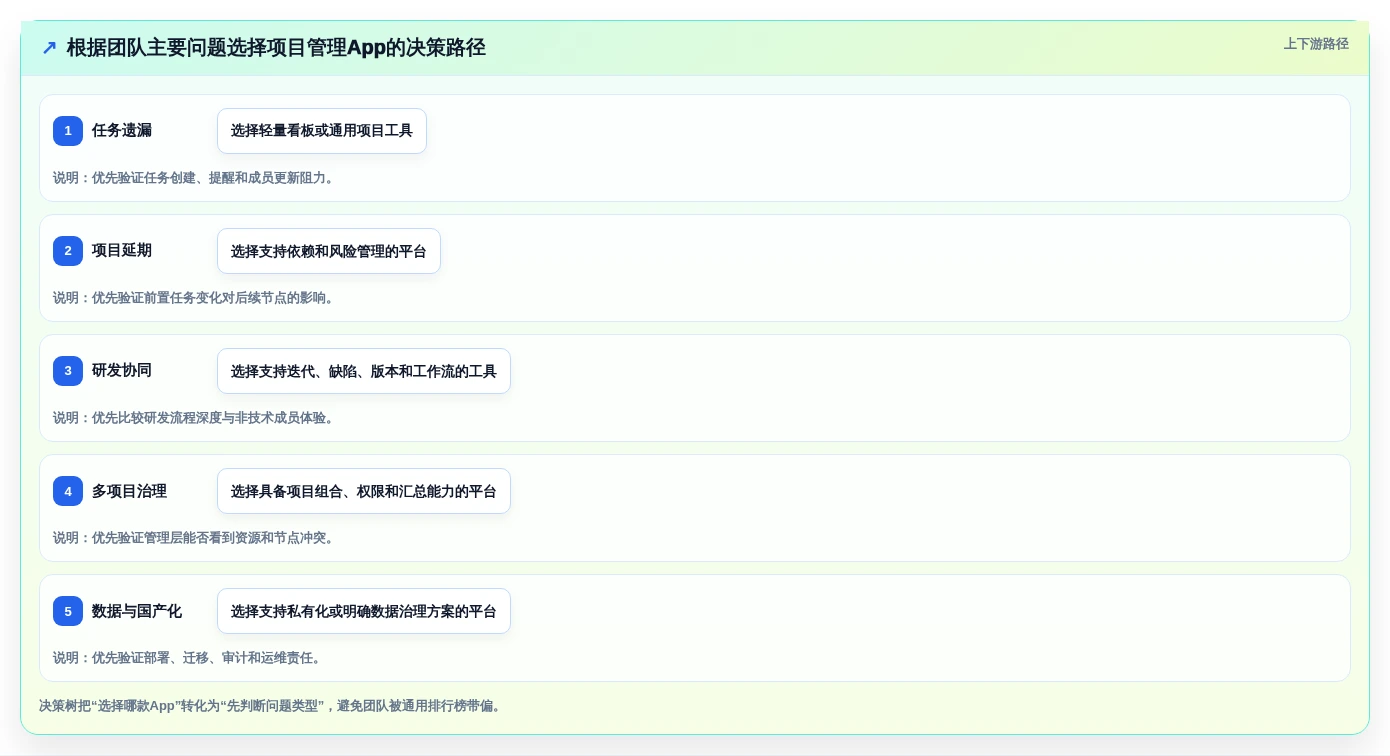Click the 多项目治理 heading
The height and width of the screenshot is (756, 1390).
click(x=129, y=491)
